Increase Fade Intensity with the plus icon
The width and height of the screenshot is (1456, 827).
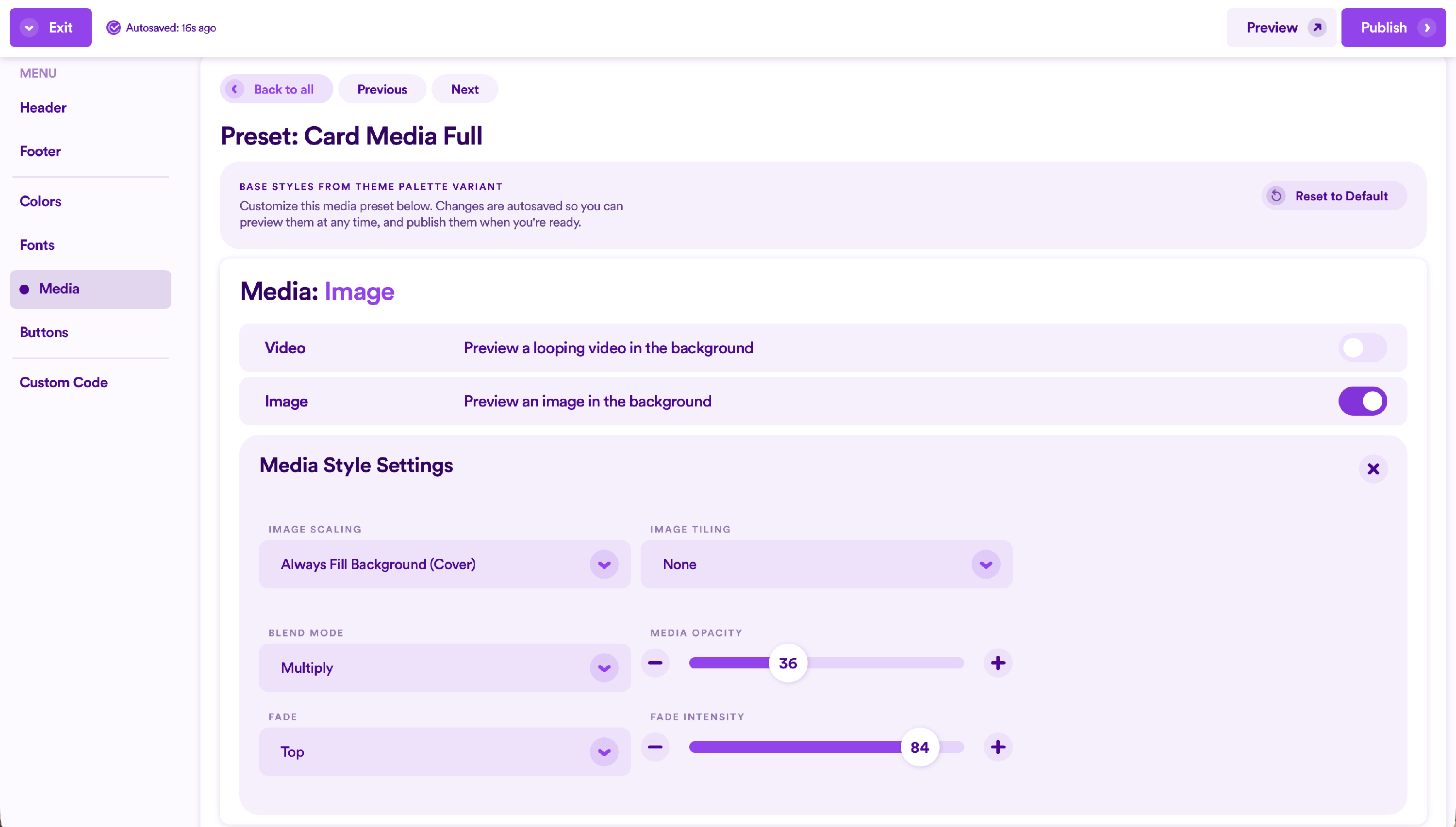pyautogui.click(x=998, y=747)
